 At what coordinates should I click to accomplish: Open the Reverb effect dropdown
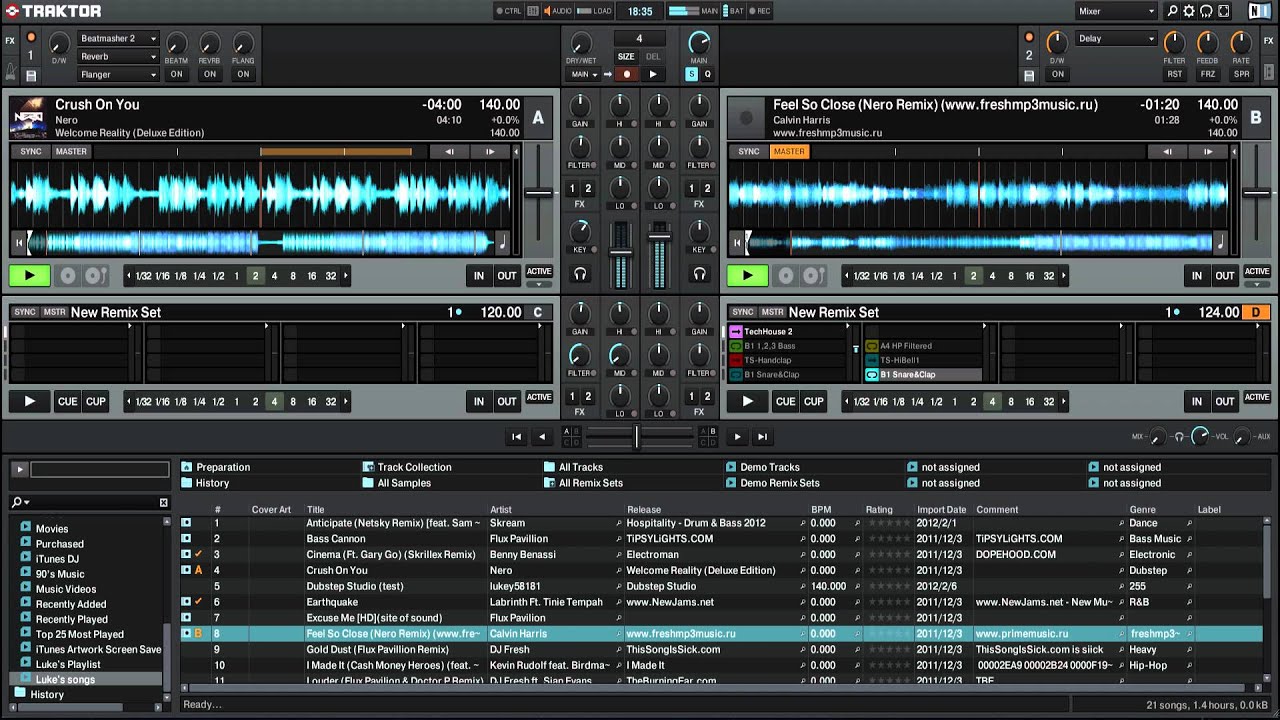(x=118, y=57)
